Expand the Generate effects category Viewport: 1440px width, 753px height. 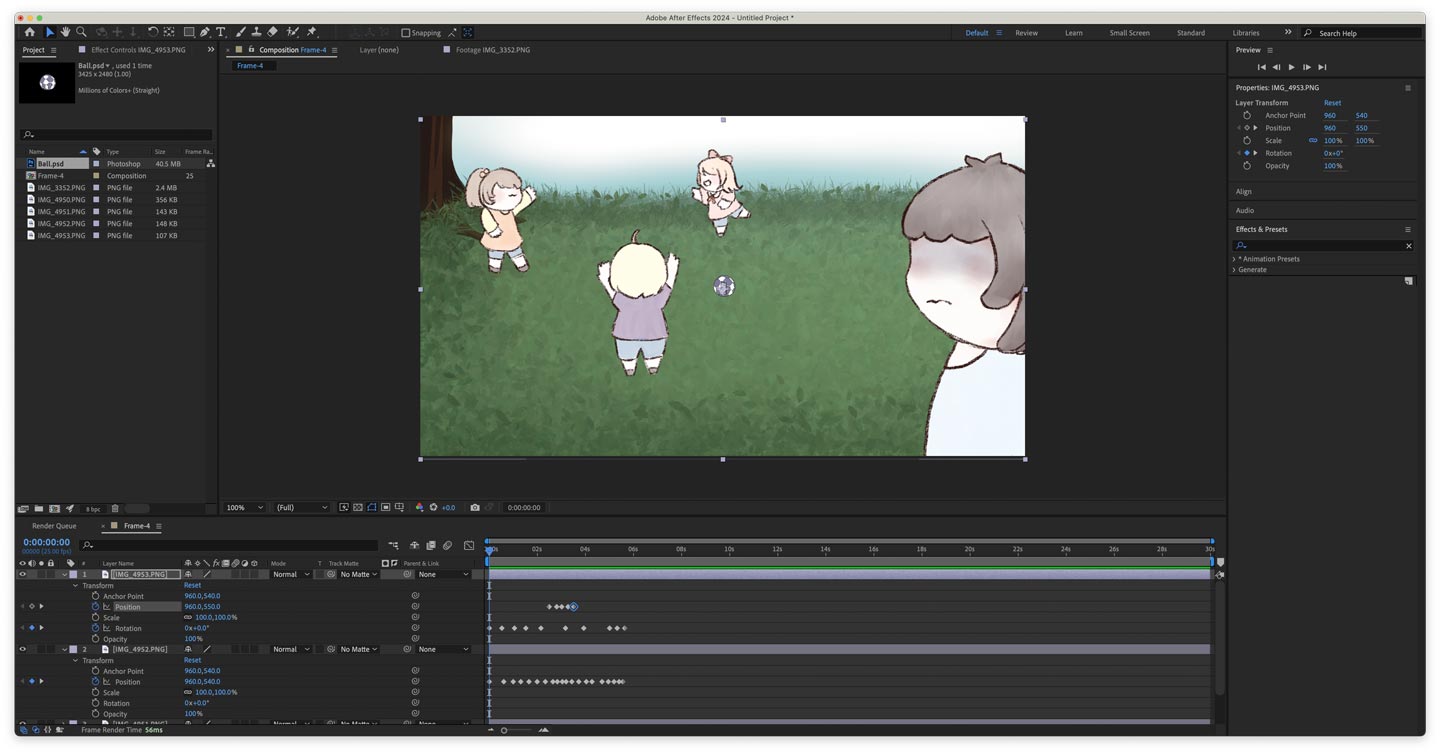1234,270
